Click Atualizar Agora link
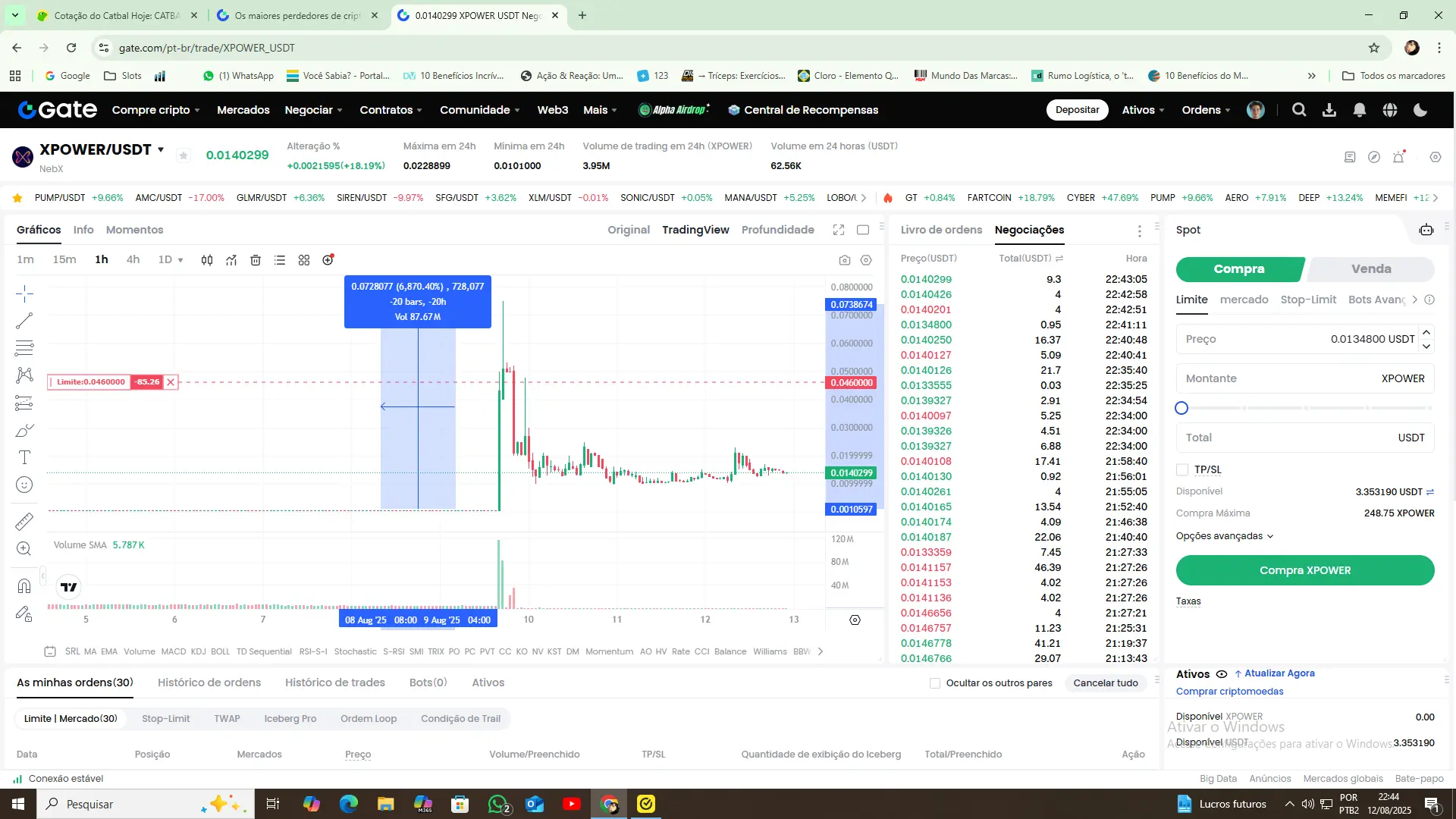This screenshot has height=819, width=1456. pos(1275,673)
